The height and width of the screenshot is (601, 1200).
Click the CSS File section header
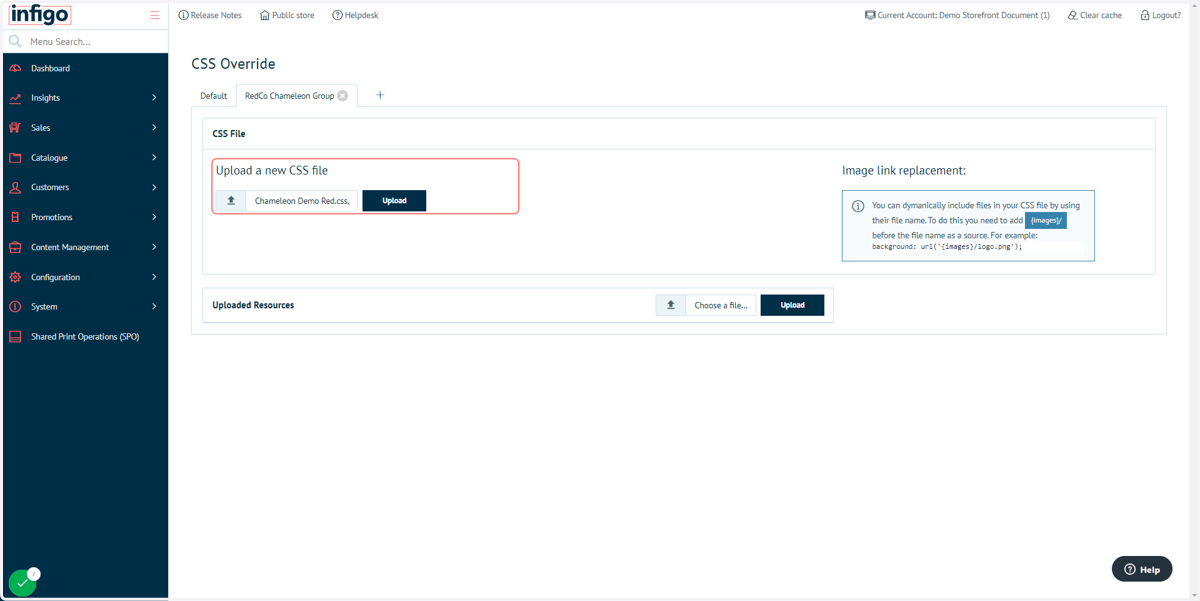(229, 133)
